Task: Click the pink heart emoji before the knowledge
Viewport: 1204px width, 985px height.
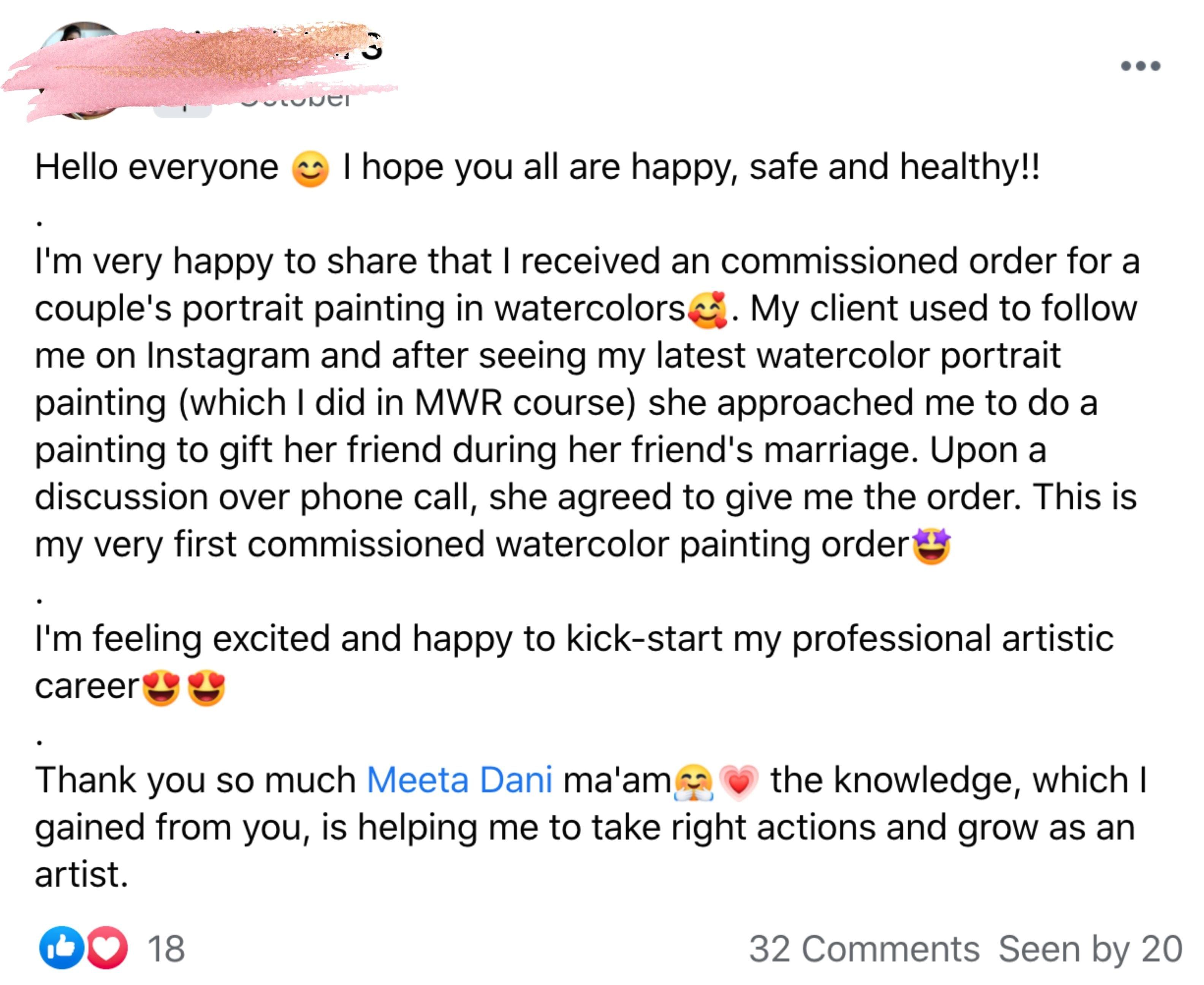Action: coord(739,782)
